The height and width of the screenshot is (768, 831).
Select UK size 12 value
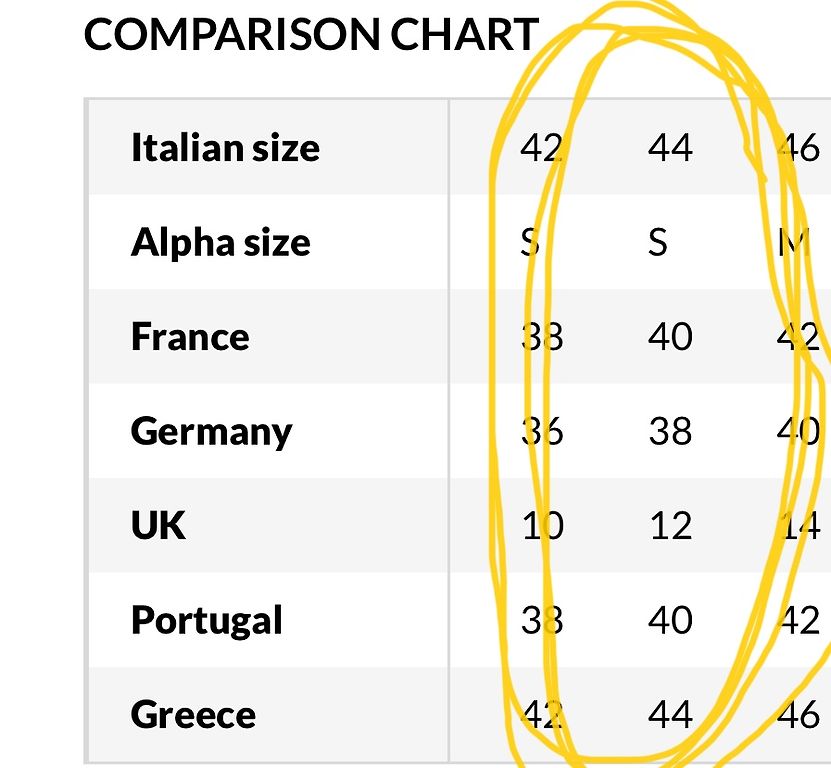pos(671,526)
